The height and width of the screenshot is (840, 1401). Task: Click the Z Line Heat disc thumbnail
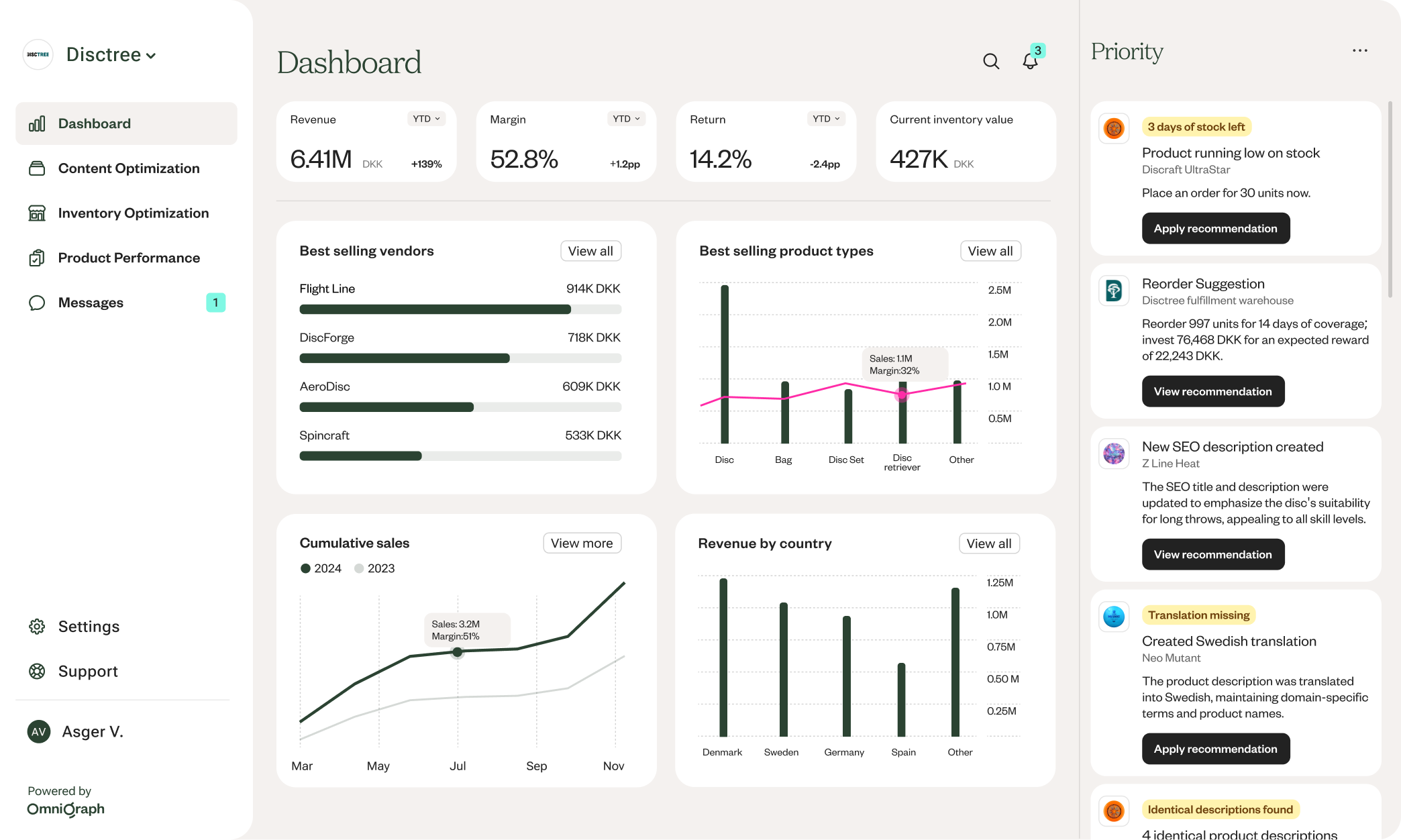coord(1114,454)
